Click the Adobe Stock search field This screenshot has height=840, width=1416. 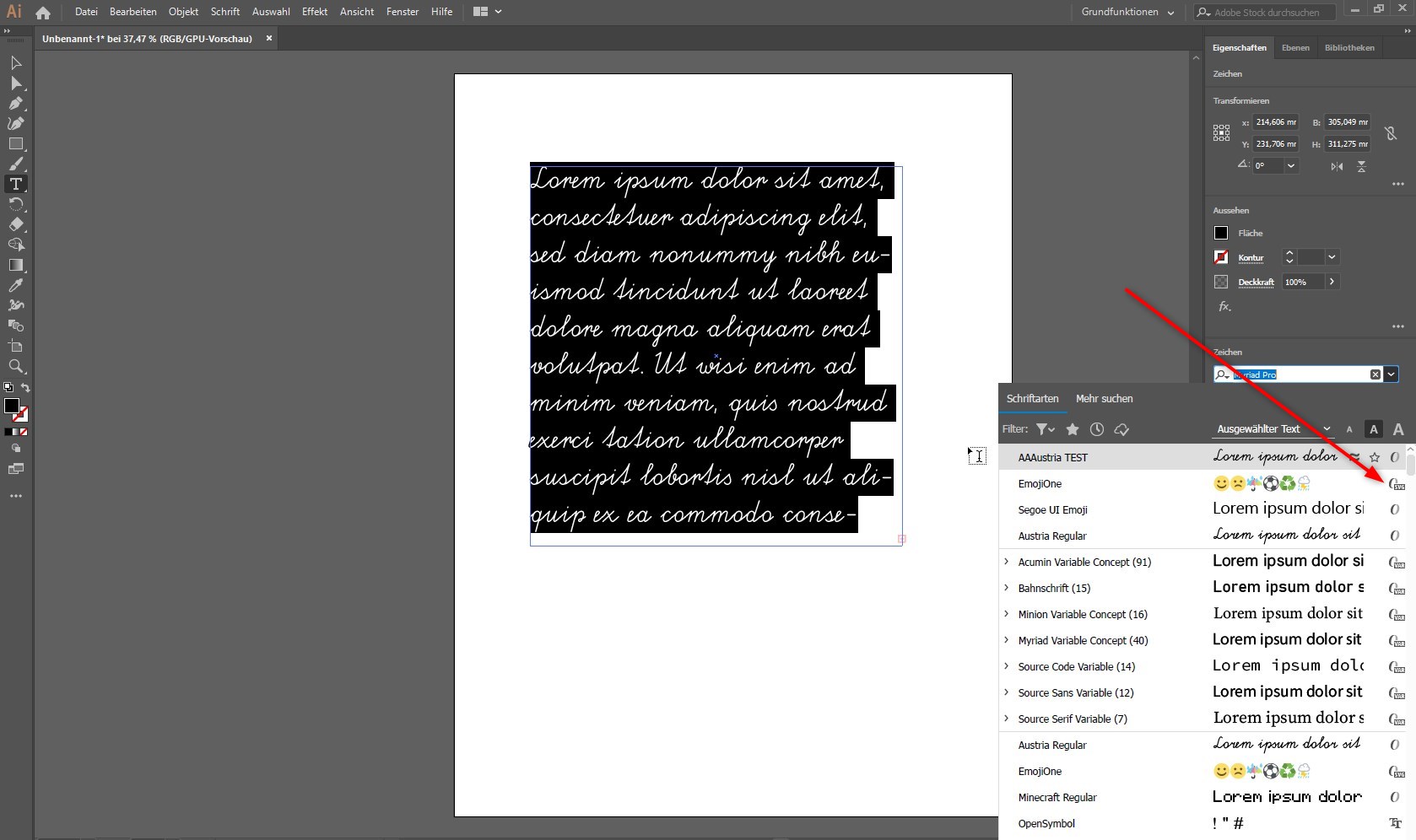pyautogui.click(x=1266, y=12)
